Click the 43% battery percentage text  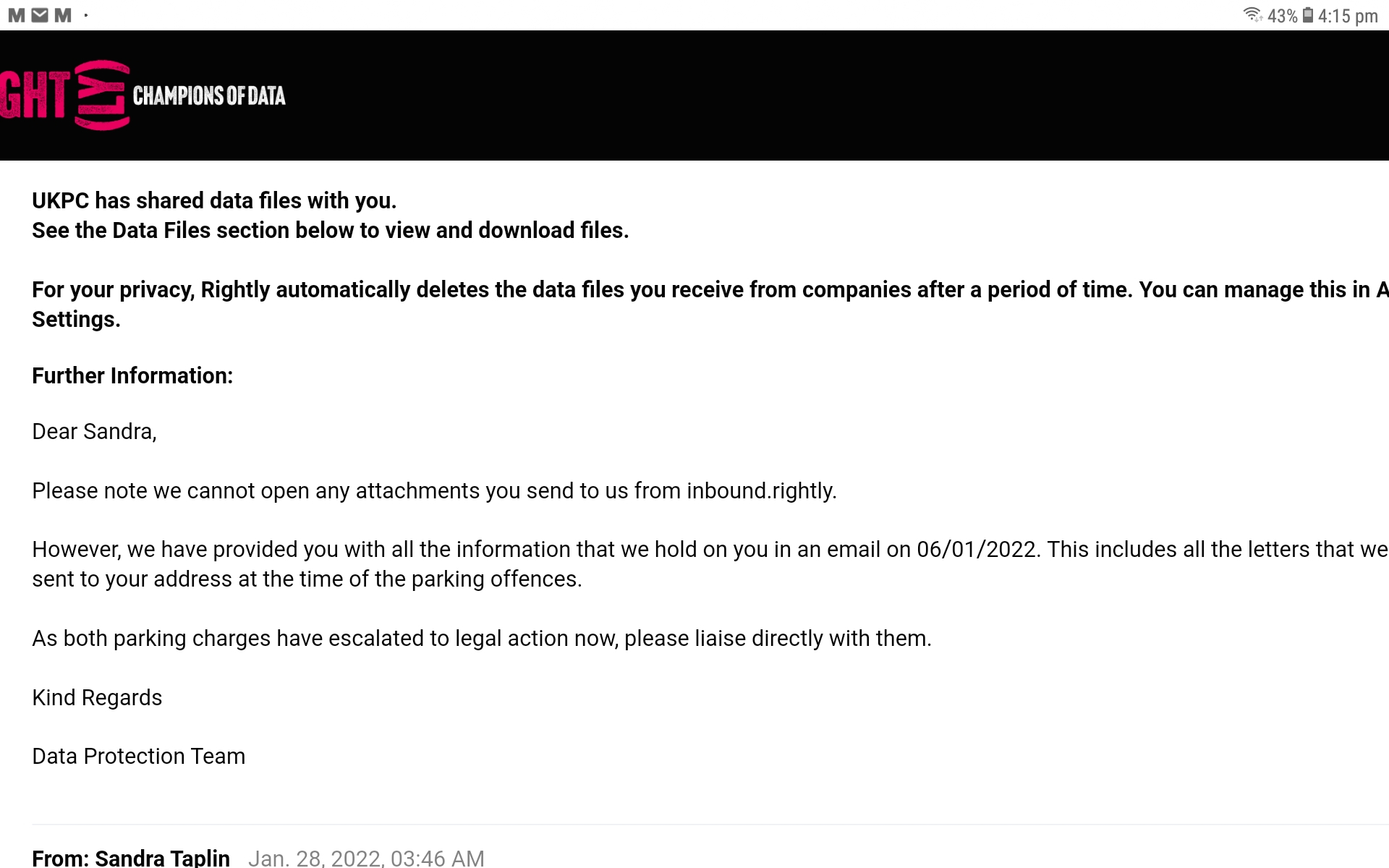tap(1282, 16)
